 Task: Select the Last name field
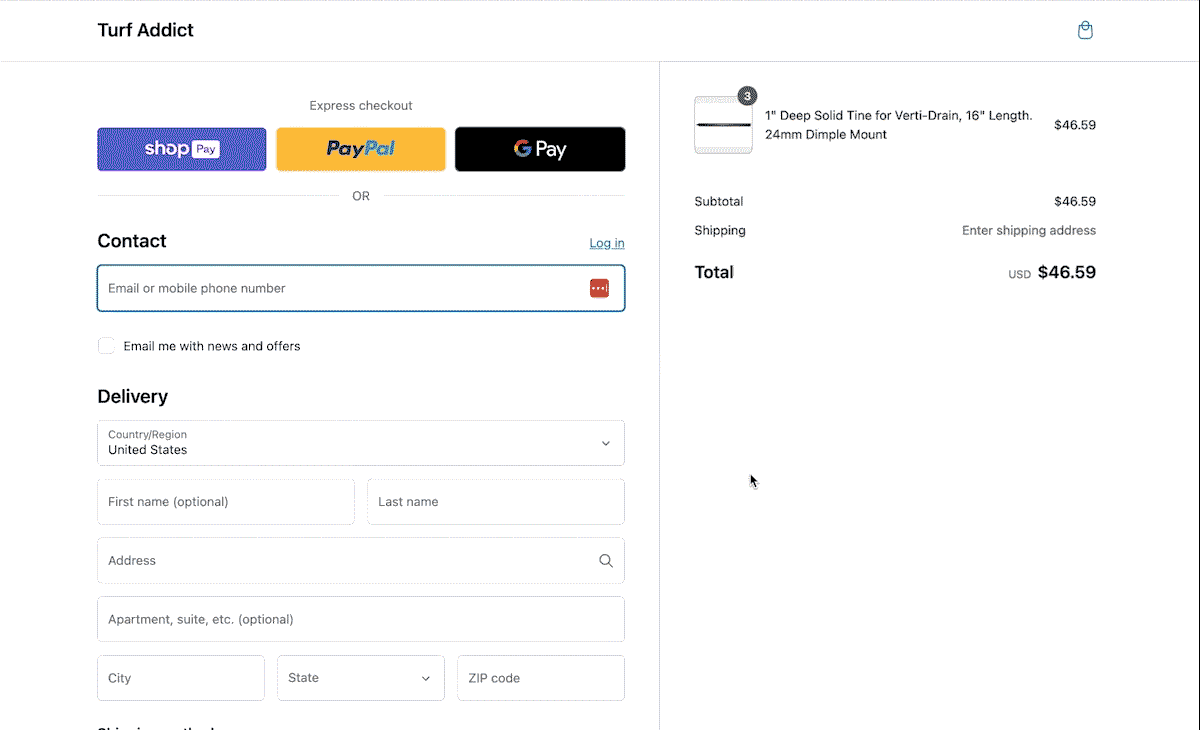495,502
